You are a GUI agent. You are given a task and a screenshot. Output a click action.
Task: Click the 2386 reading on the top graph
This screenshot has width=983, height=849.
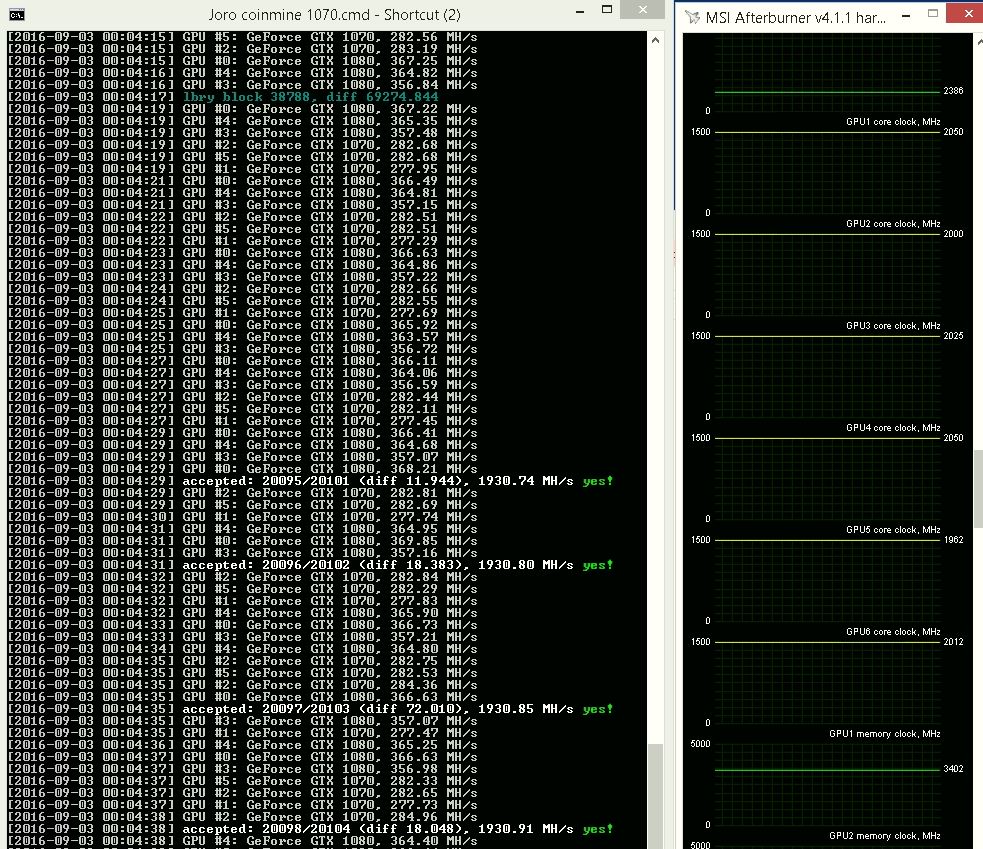(x=953, y=91)
